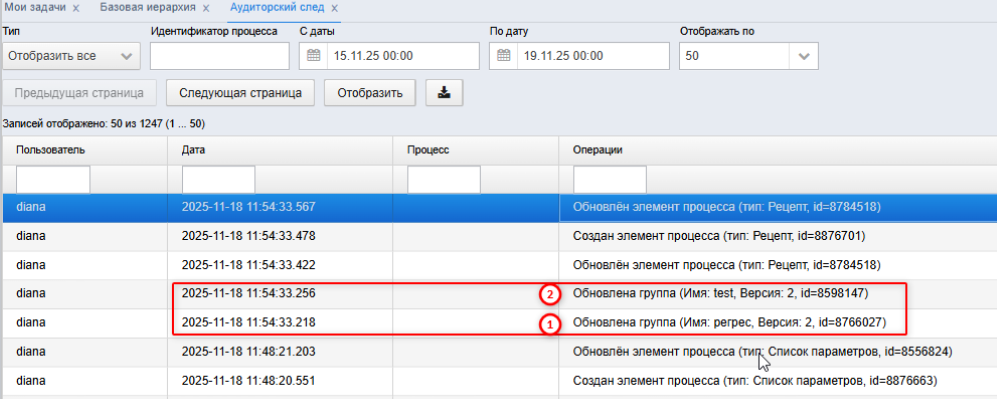Sort by the Операции column header
This screenshot has height=399, width=997.
pos(778,150)
